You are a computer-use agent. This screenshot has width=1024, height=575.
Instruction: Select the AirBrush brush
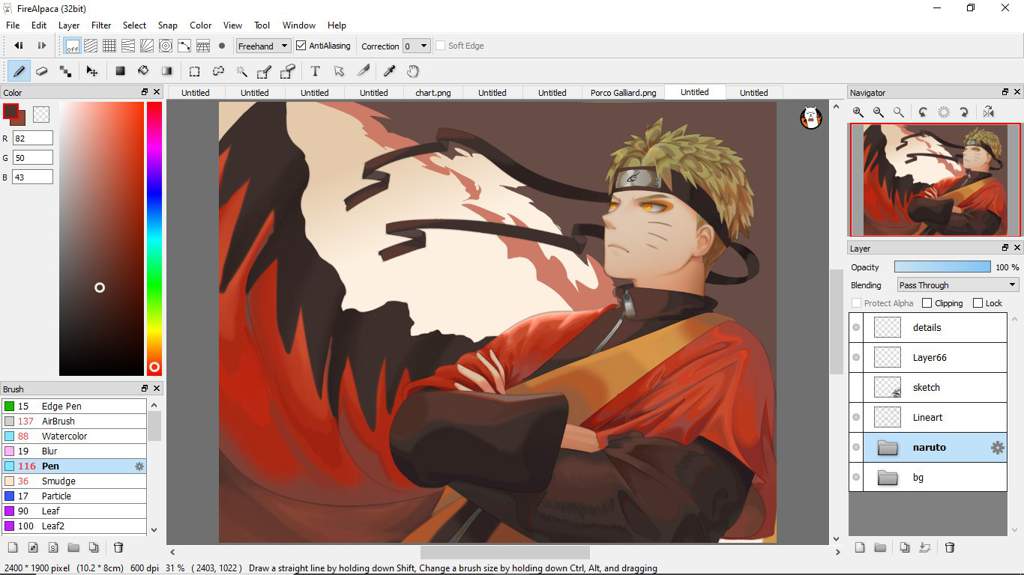tap(74, 421)
